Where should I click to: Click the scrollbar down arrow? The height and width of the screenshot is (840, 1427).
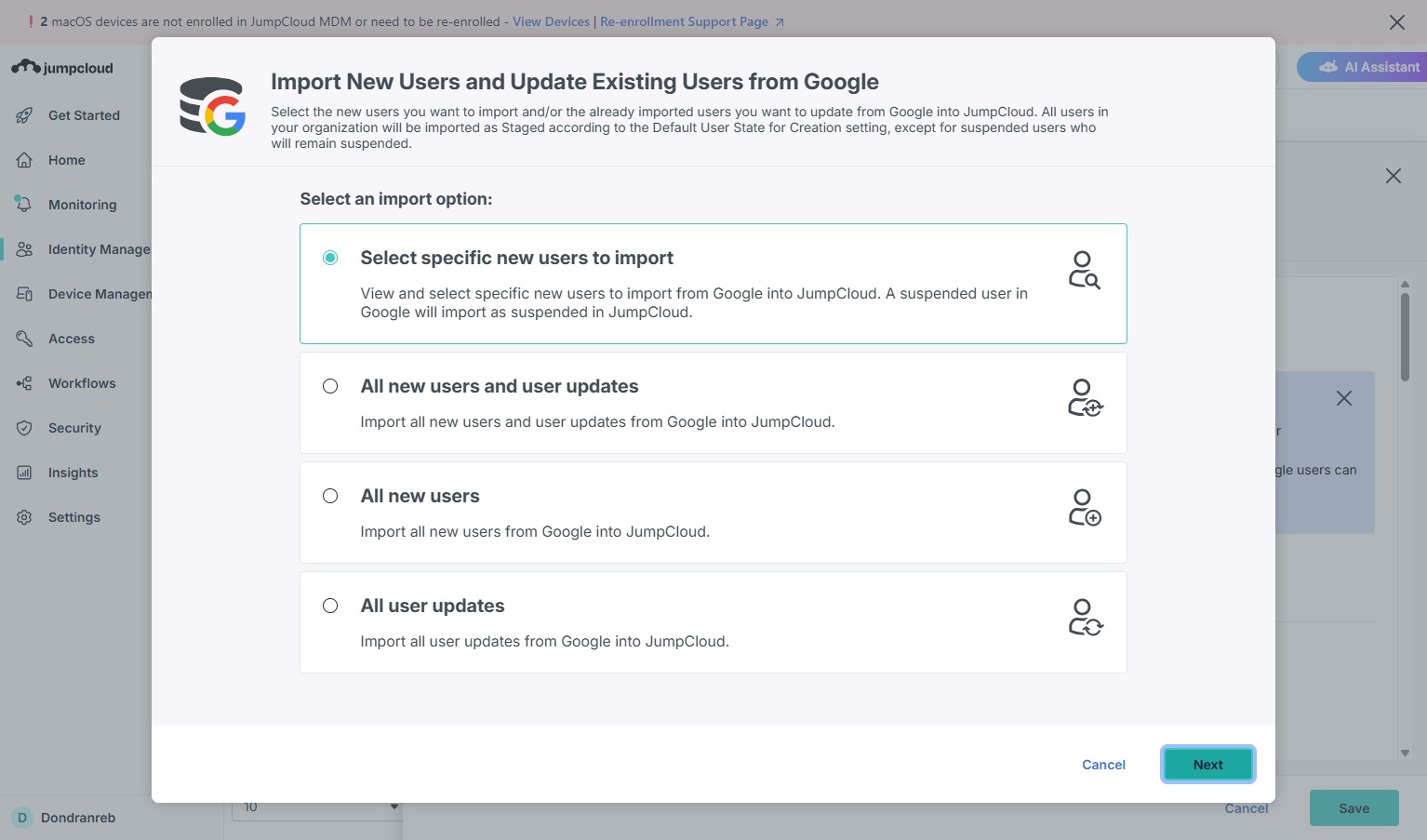point(1405,753)
